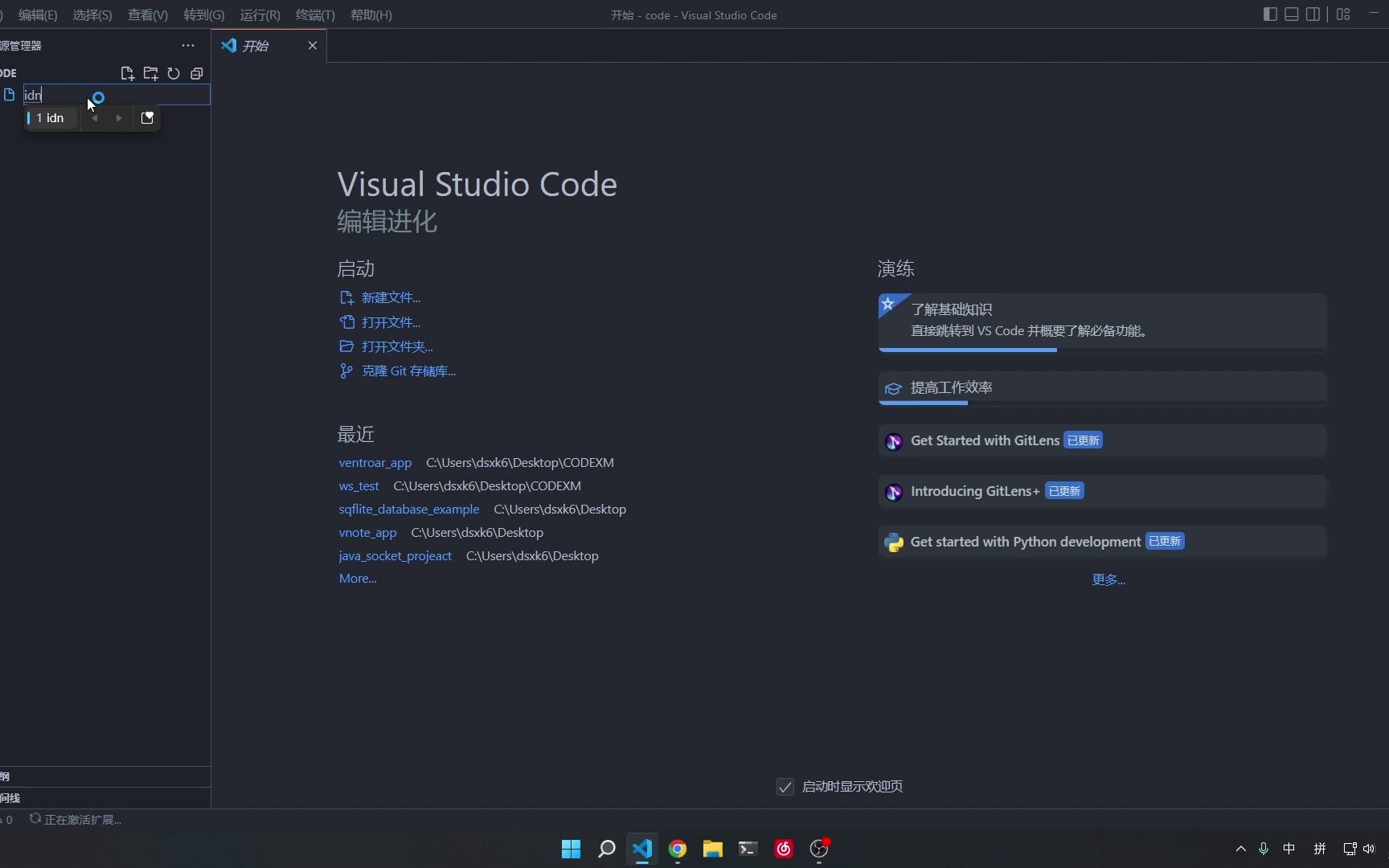This screenshot has height=868, width=1389.
Task: Open the 终端(T) menu
Action: (315, 15)
